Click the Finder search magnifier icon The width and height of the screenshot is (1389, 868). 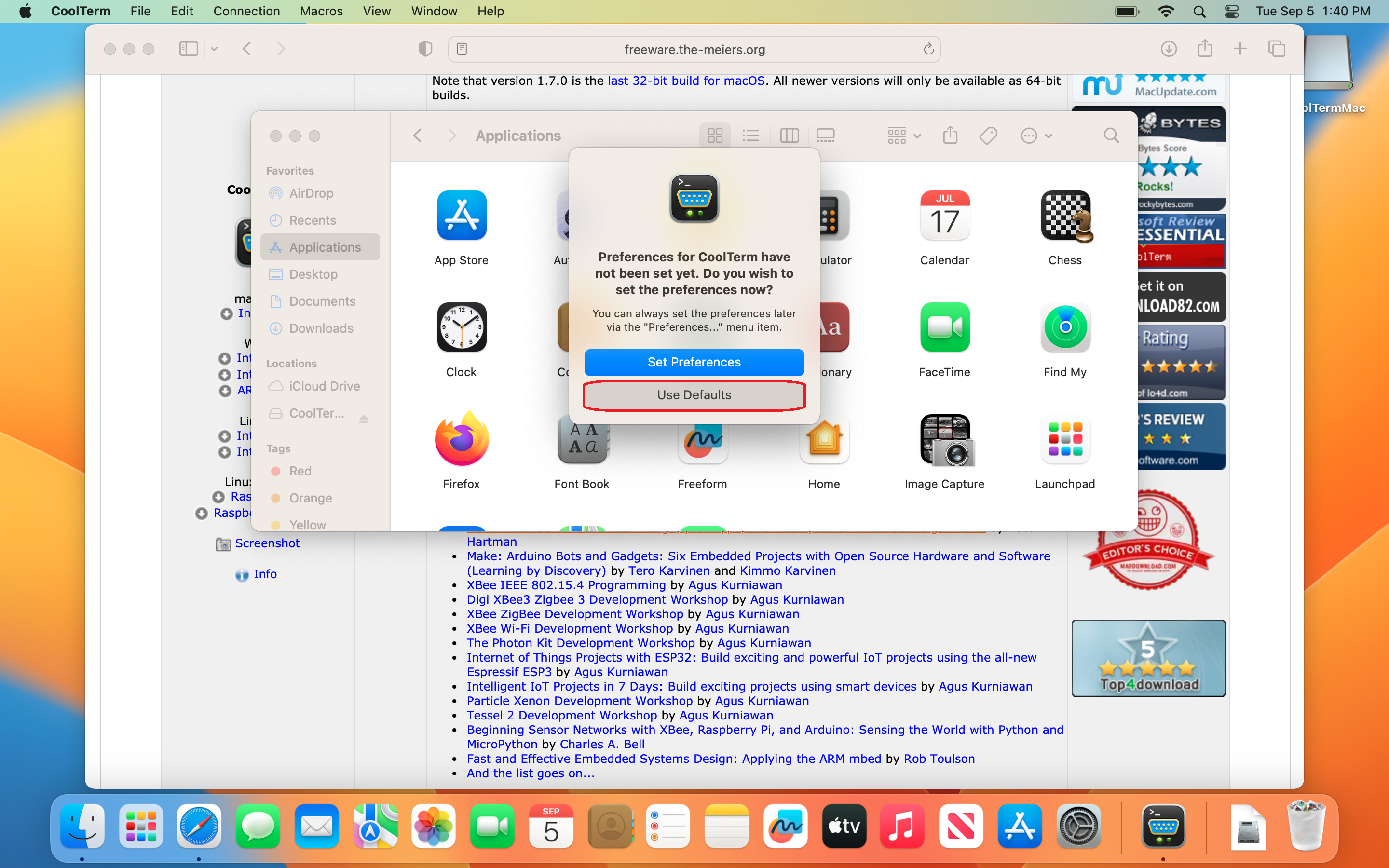1111,136
